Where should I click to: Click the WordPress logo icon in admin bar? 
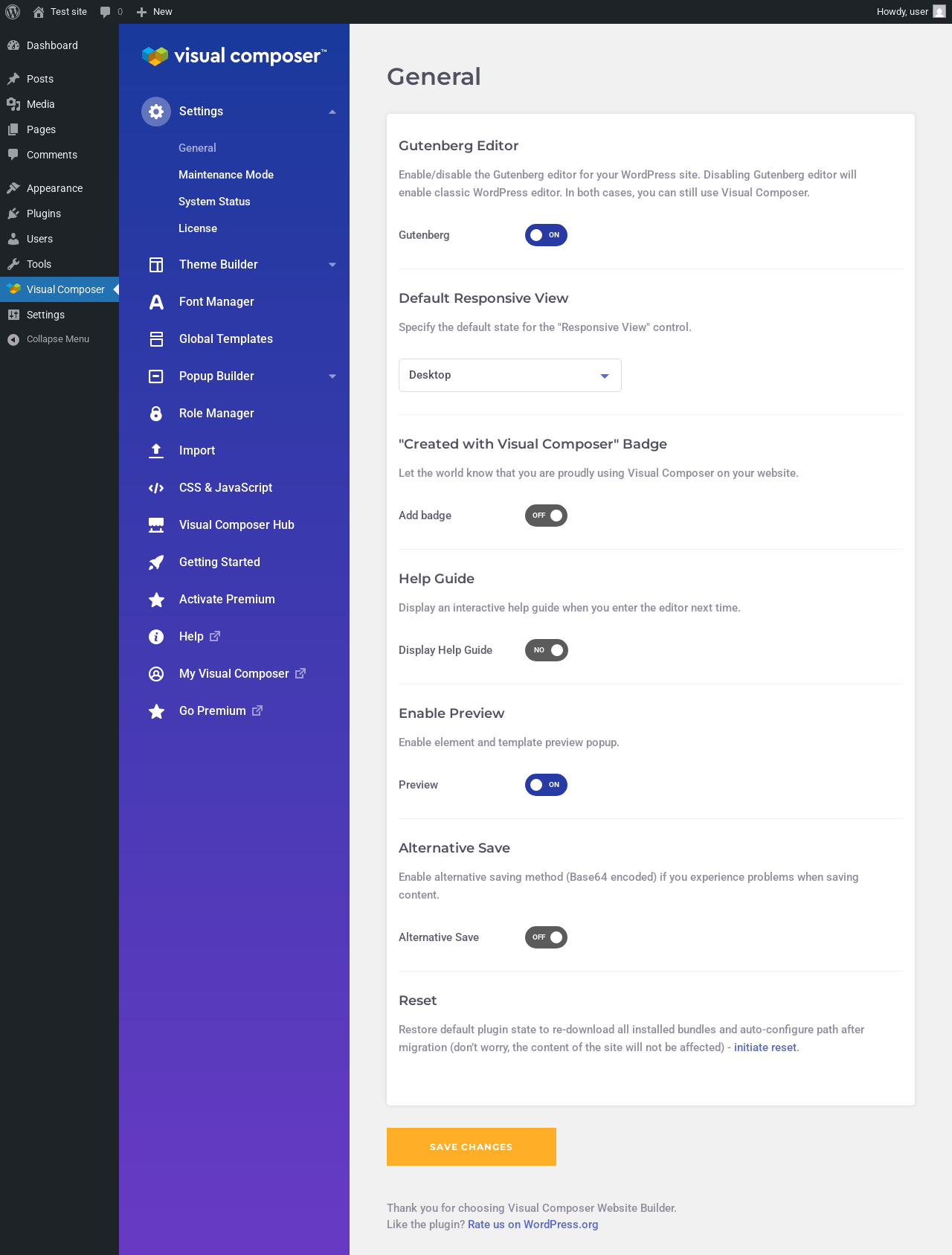click(13, 12)
